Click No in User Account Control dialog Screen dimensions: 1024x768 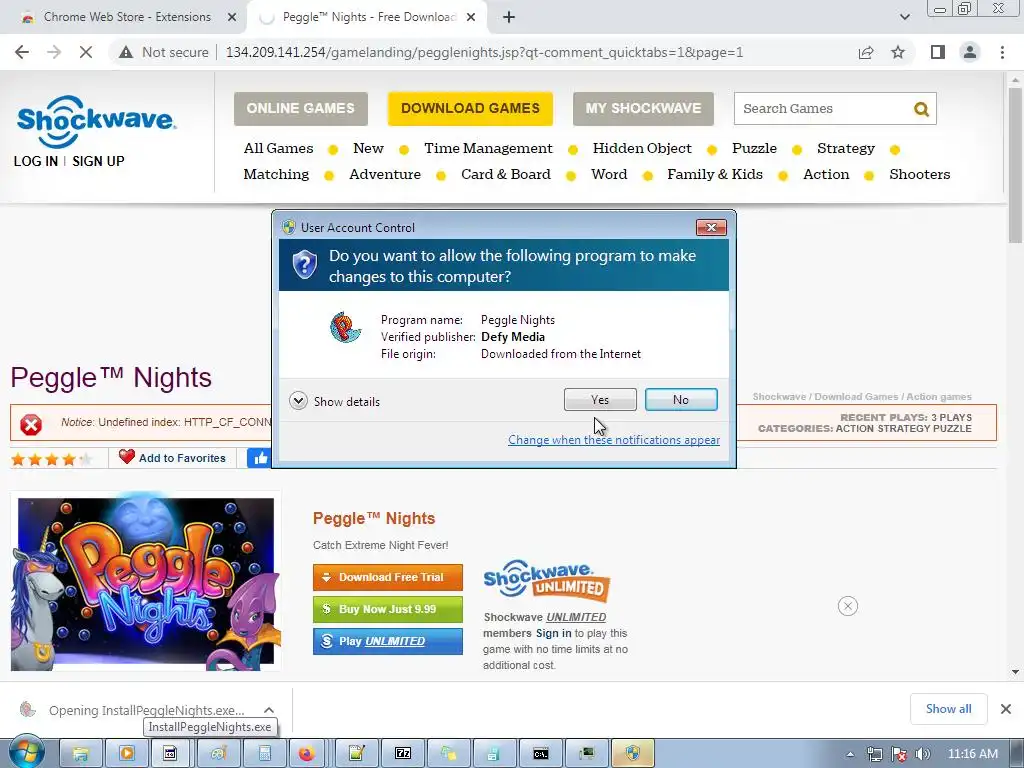coord(680,400)
